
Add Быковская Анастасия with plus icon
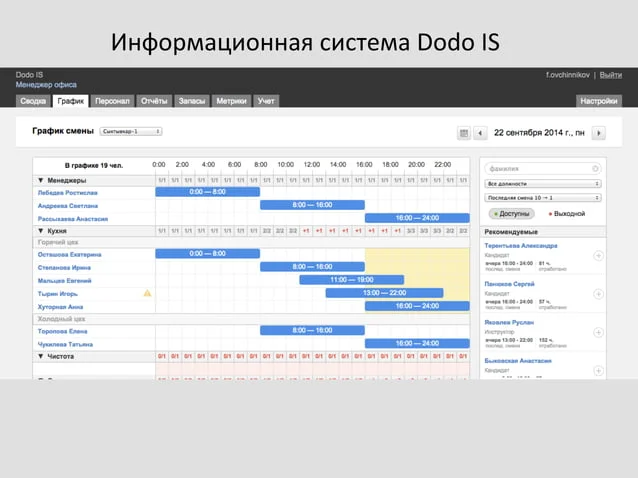pos(598,371)
